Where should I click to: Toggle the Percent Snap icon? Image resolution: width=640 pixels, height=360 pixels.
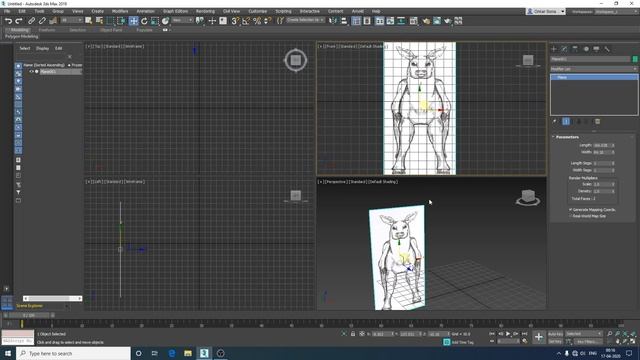click(257, 21)
